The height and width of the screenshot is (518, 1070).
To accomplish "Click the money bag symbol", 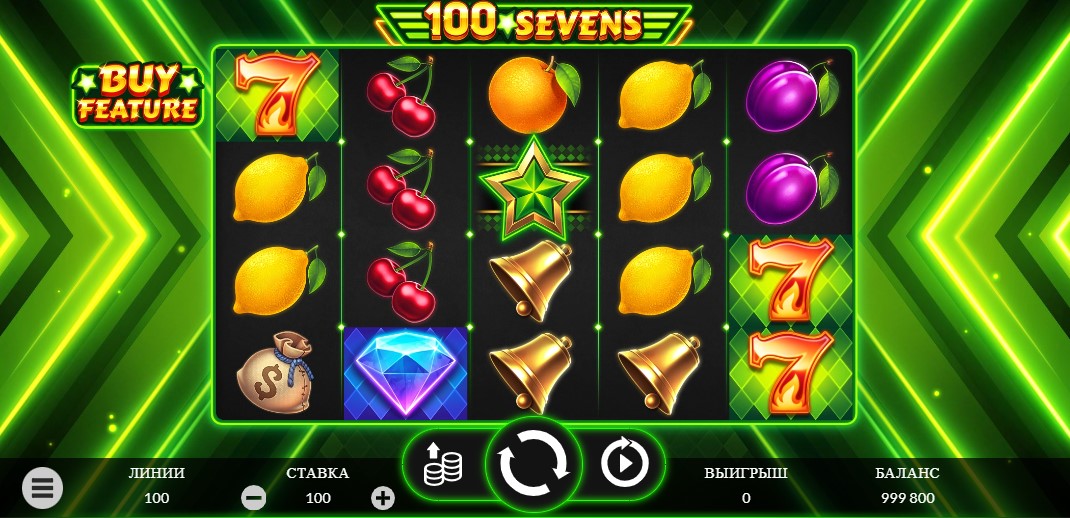I will tap(276, 373).
